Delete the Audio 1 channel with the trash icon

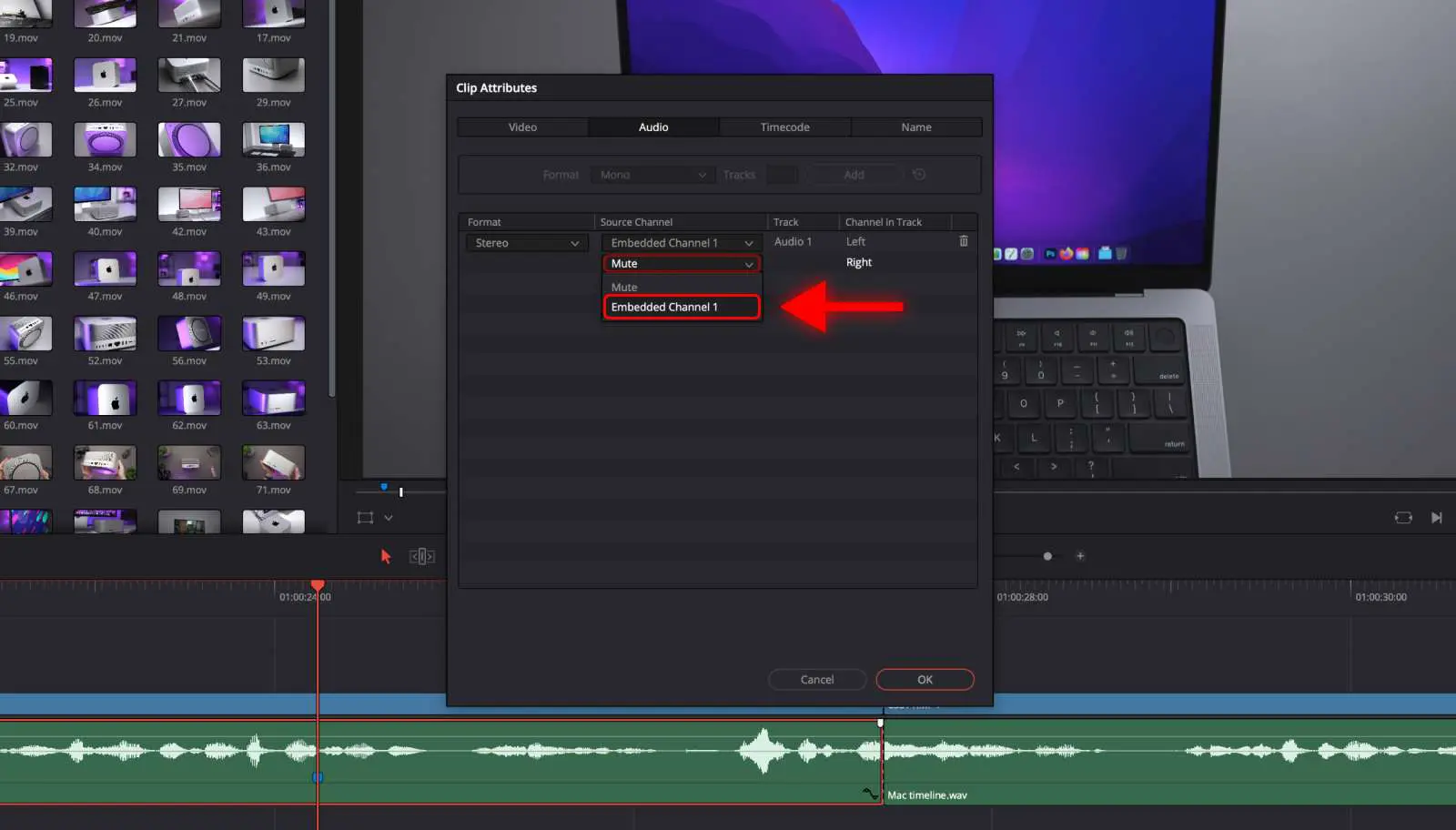(964, 241)
